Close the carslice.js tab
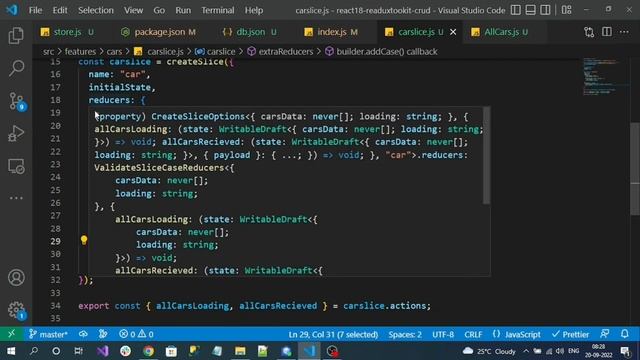640x360 pixels. (x=453, y=32)
